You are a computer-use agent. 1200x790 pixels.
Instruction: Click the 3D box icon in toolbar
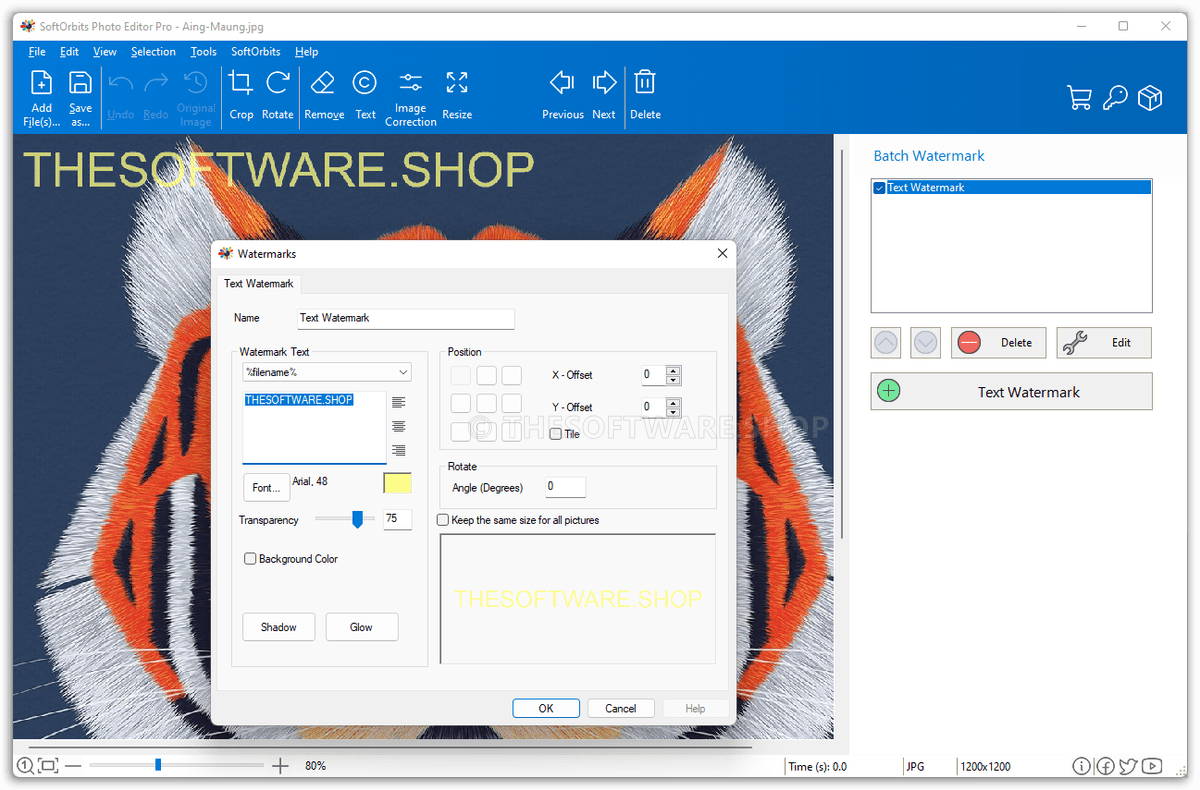(1150, 97)
